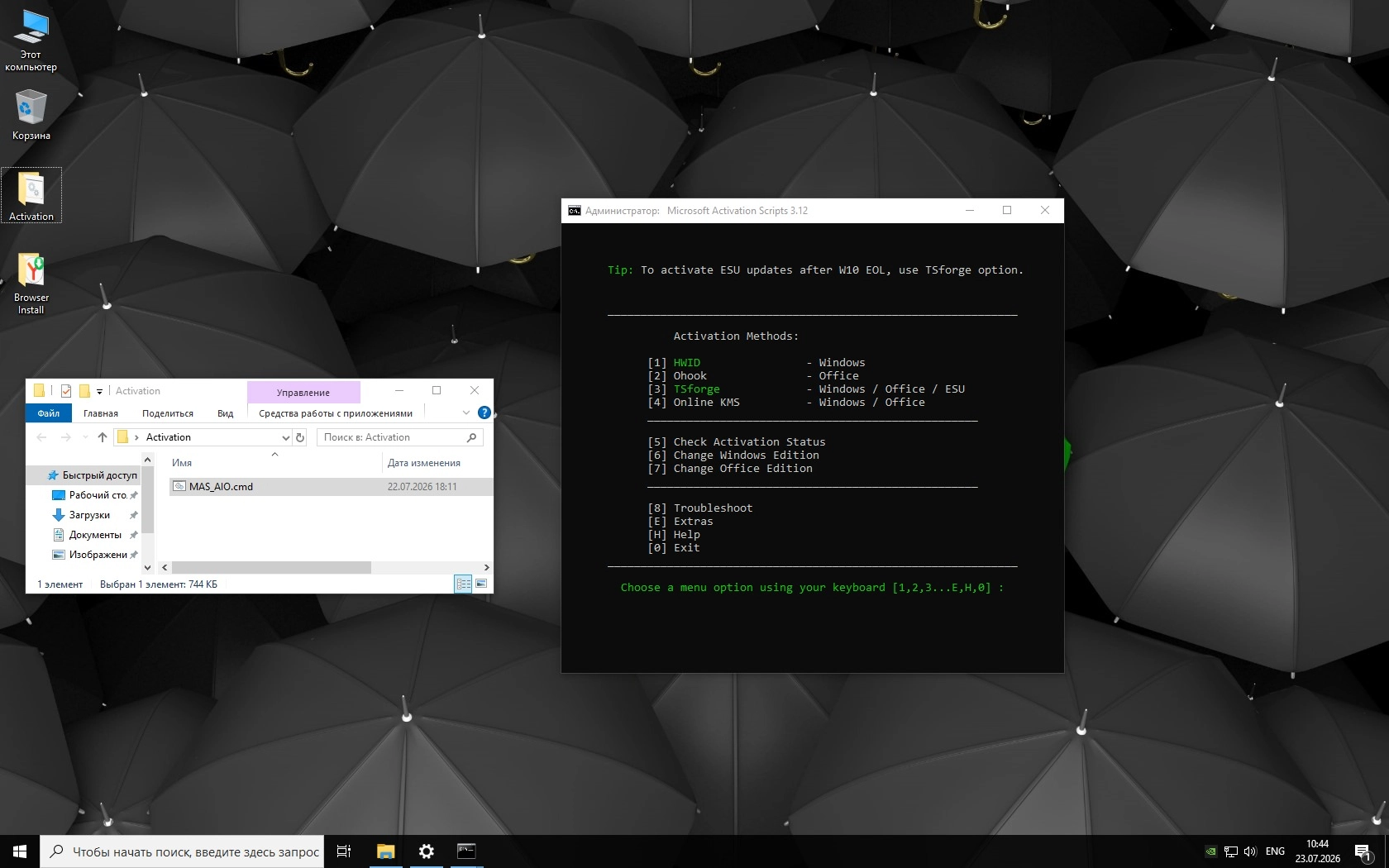Click Change Windows Edition in the console menu
Image resolution: width=1389 pixels, height=868 pixels.
pos(747,455)
